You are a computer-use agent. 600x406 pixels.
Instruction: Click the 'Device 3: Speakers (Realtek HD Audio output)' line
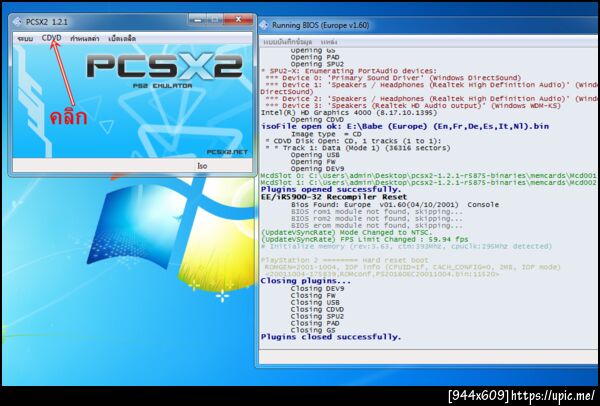pyautogui.click(x=412, y=106)
